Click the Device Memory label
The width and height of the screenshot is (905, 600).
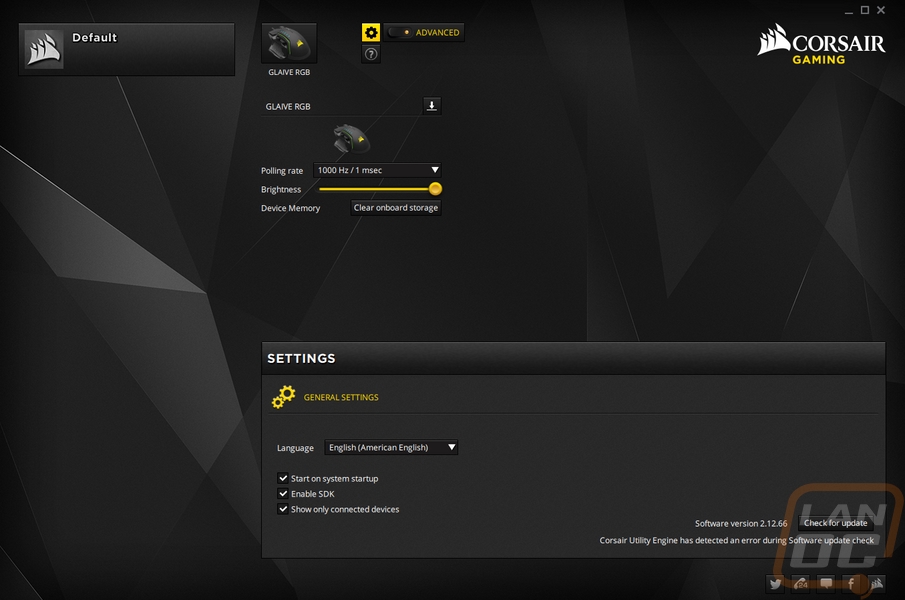coord(290,208)
